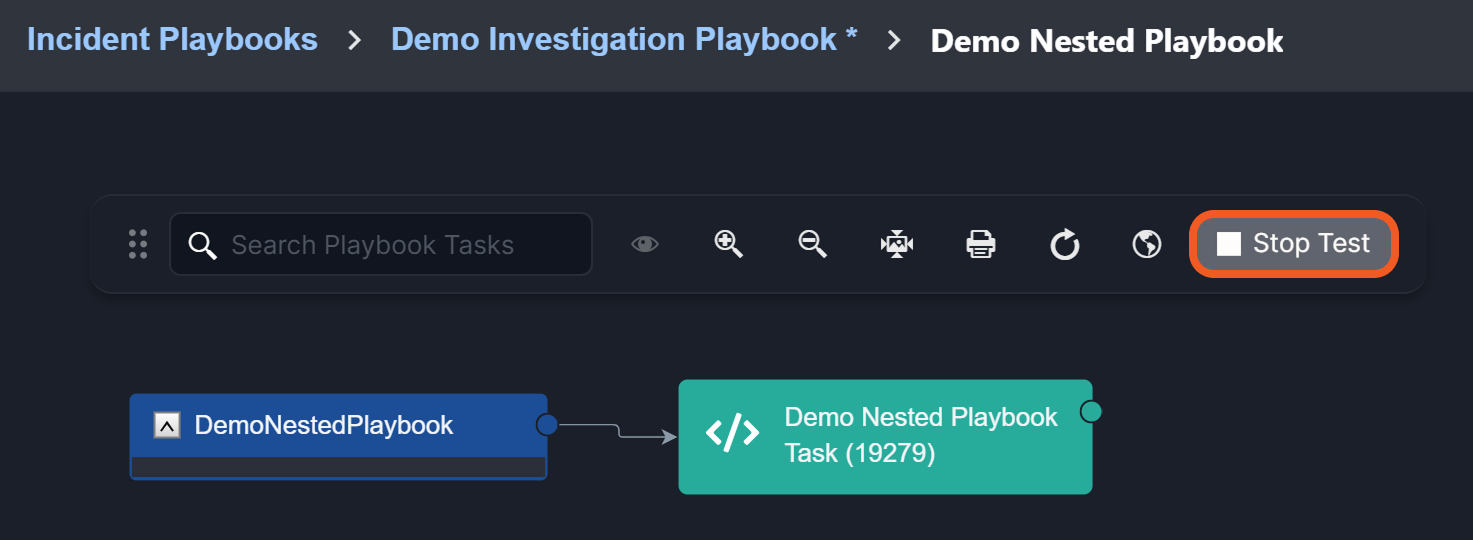1473x540 pixels.
Task: Grab the toolbar drag handle dots
Action: coord(138,244)
